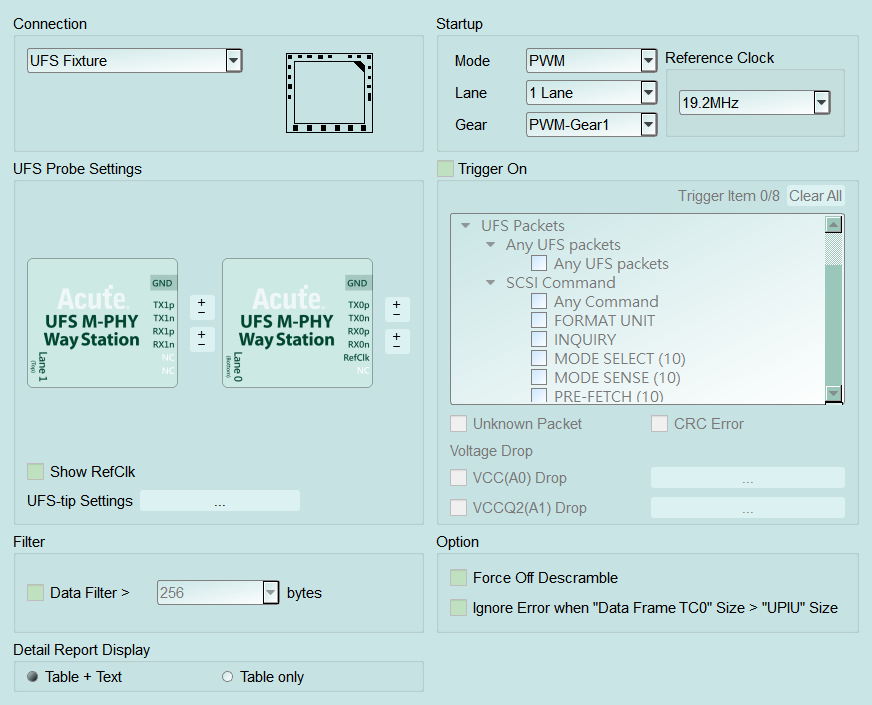Swap polarity of Lane 0 RX0p/RX0n pair

pos(397,341)
